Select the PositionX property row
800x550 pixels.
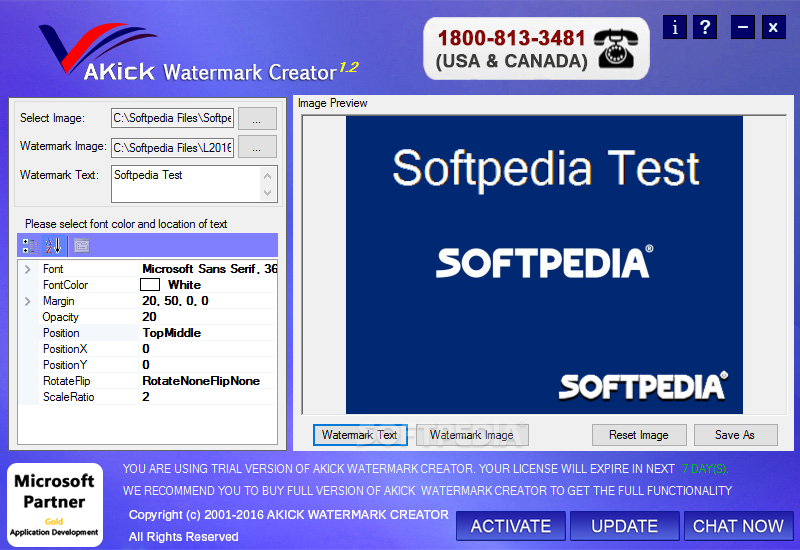click(x=148, y=349)
